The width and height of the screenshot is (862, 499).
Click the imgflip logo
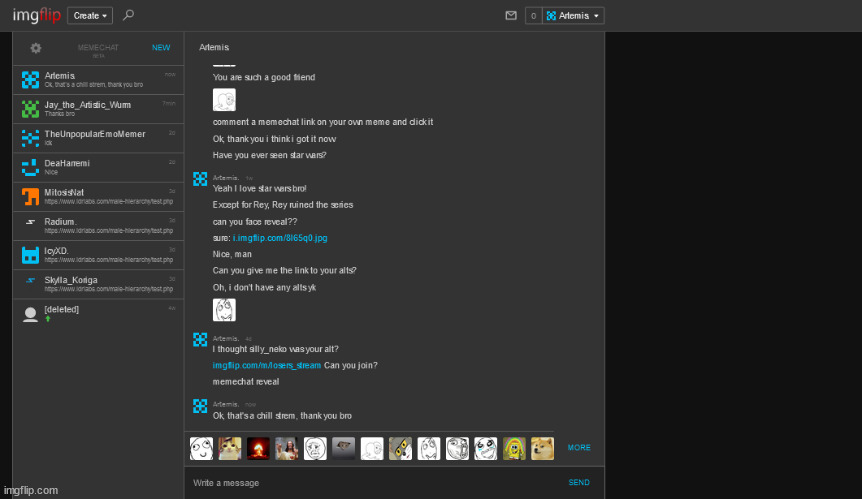point(34,15)
